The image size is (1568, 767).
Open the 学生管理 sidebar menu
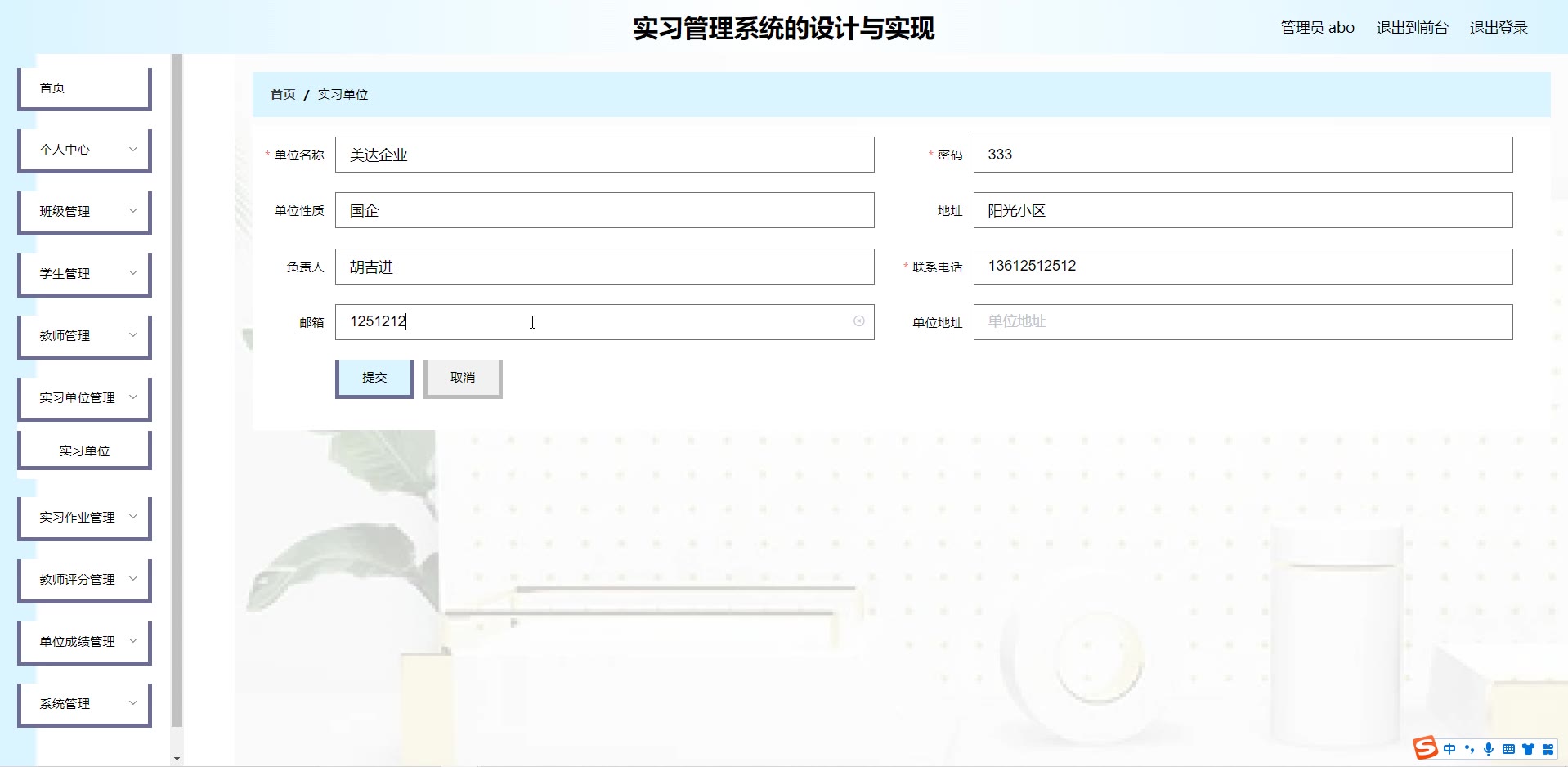click(x=84, y=274)
